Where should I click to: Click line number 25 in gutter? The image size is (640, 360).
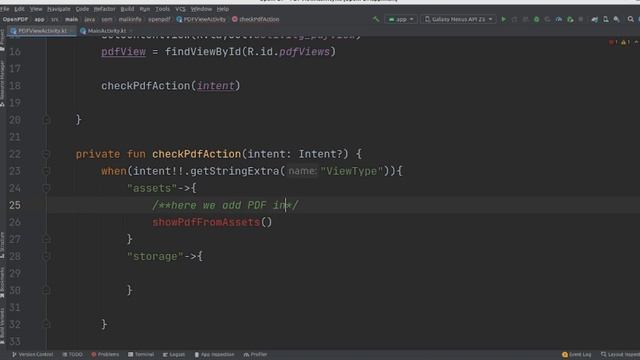tap(15, 205)
